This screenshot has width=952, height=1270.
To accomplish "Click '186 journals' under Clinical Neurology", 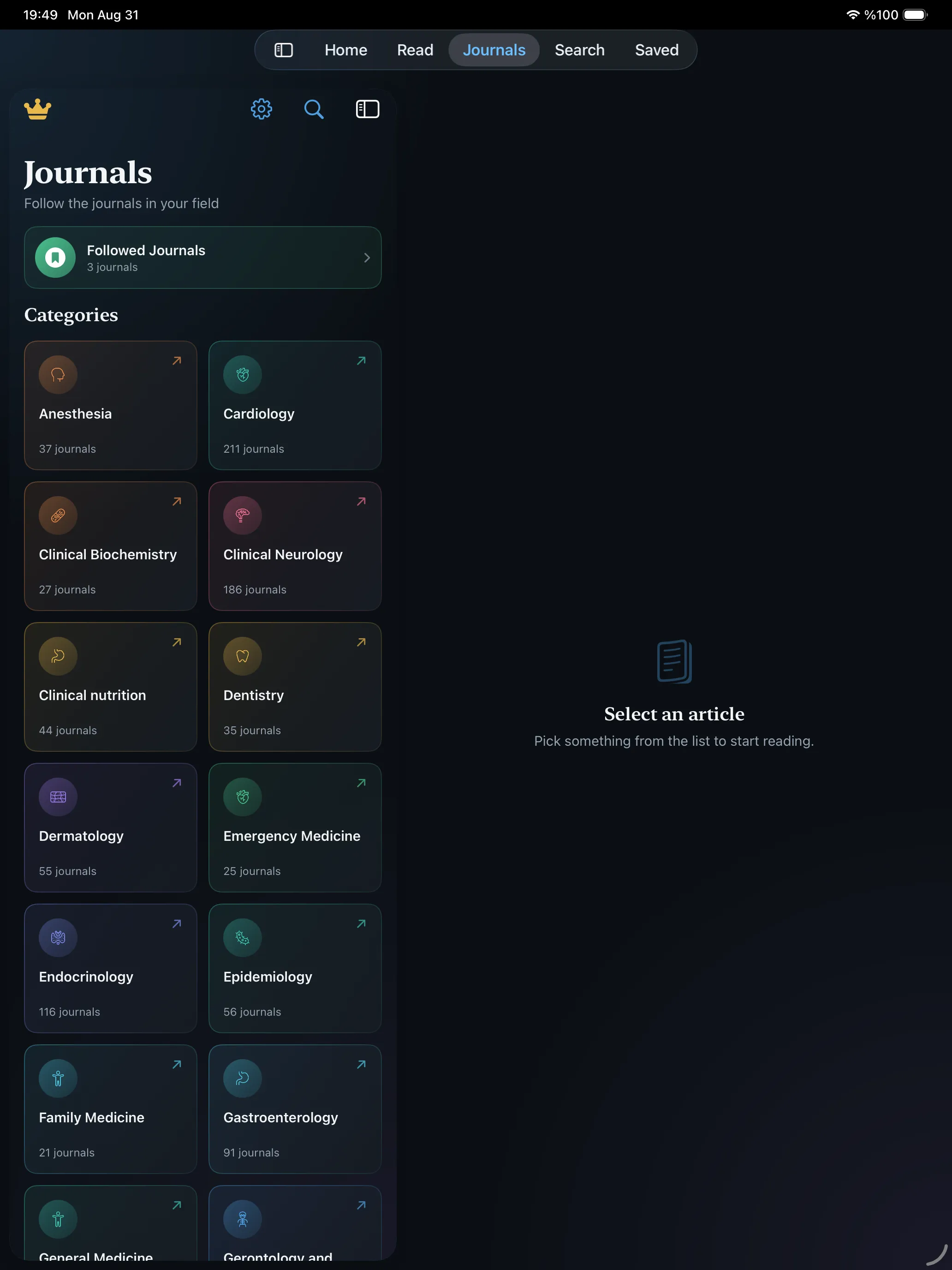I will coord(255,590).
